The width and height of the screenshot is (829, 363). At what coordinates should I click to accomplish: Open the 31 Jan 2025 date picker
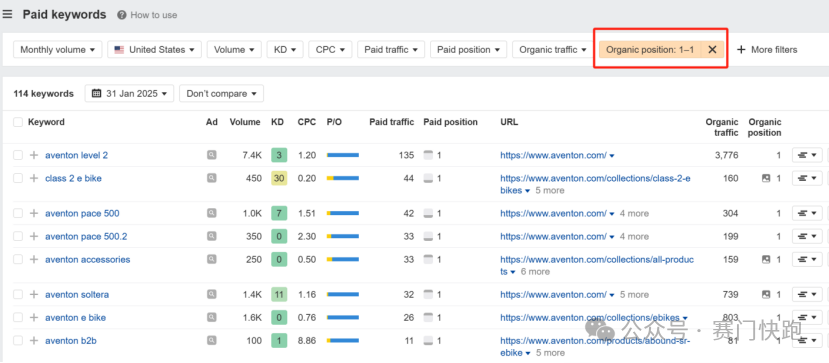point(130,94)
